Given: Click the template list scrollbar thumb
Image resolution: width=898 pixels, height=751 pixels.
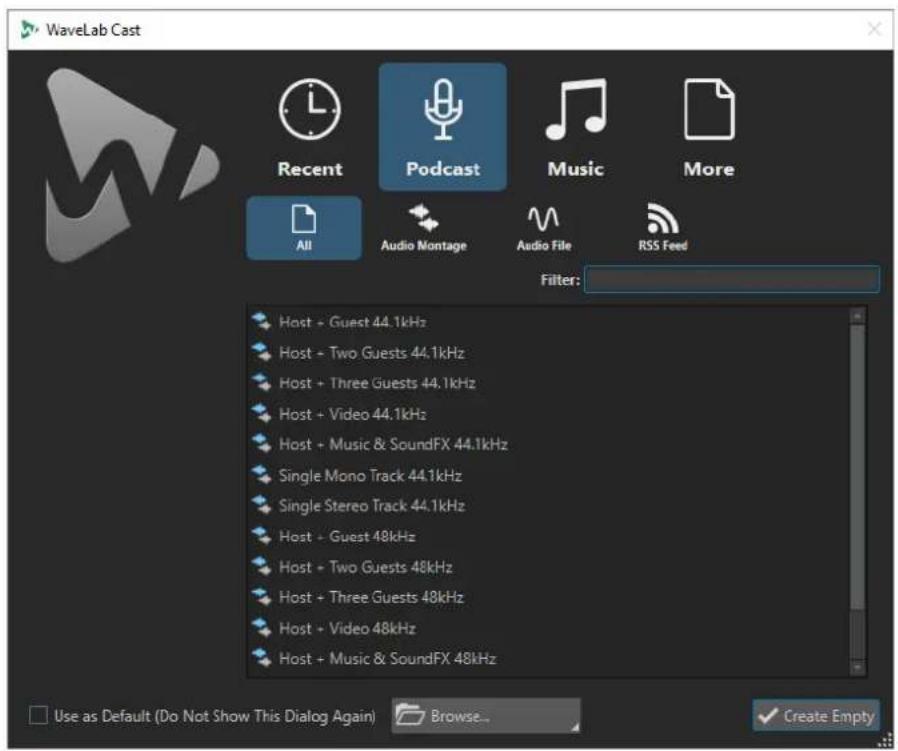Looking at the screenshot, I should 857,467.
